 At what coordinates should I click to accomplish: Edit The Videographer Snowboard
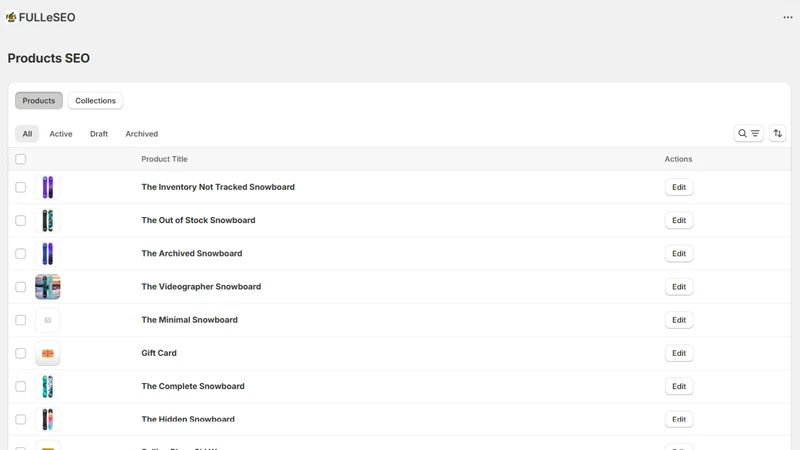coord(679,287)
